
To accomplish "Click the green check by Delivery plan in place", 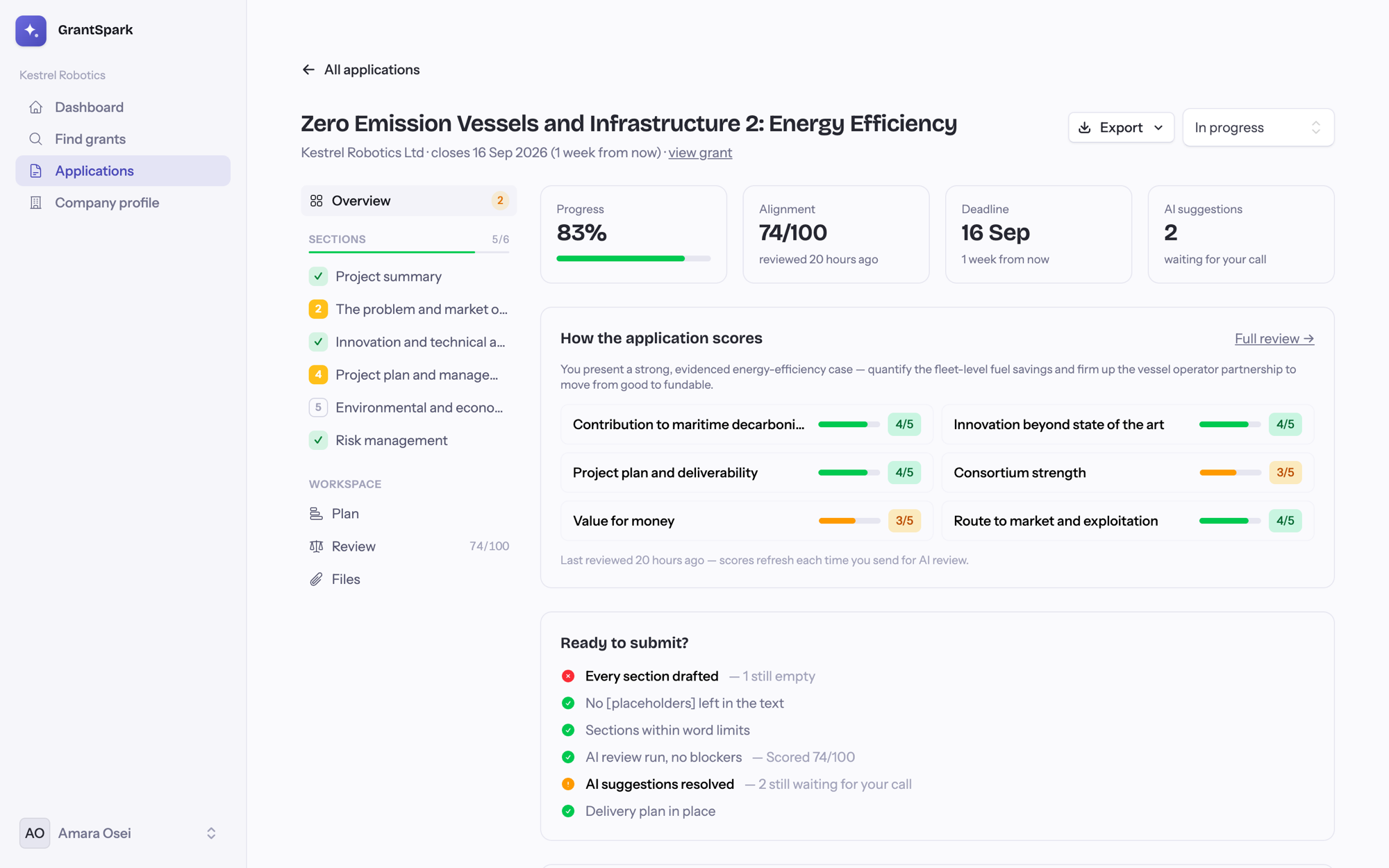I will click(x=568, y=811).
